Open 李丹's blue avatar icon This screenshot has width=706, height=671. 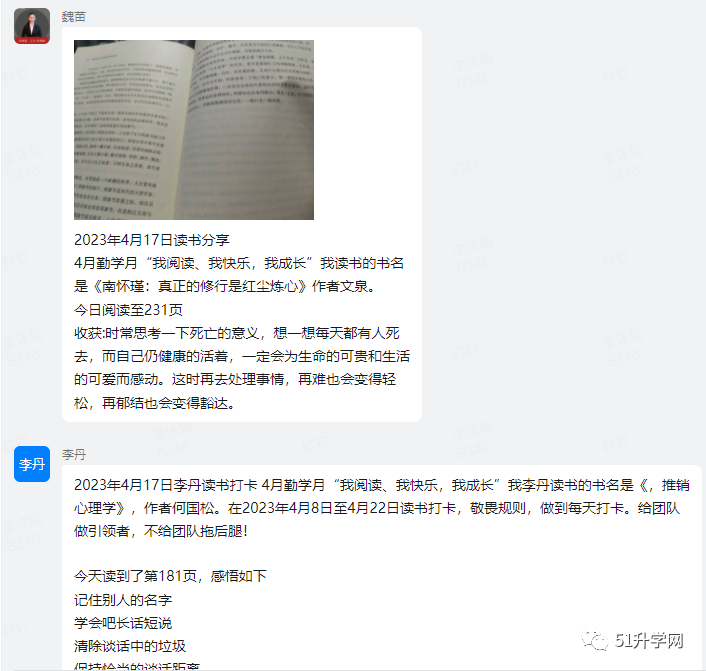[32, 464]
